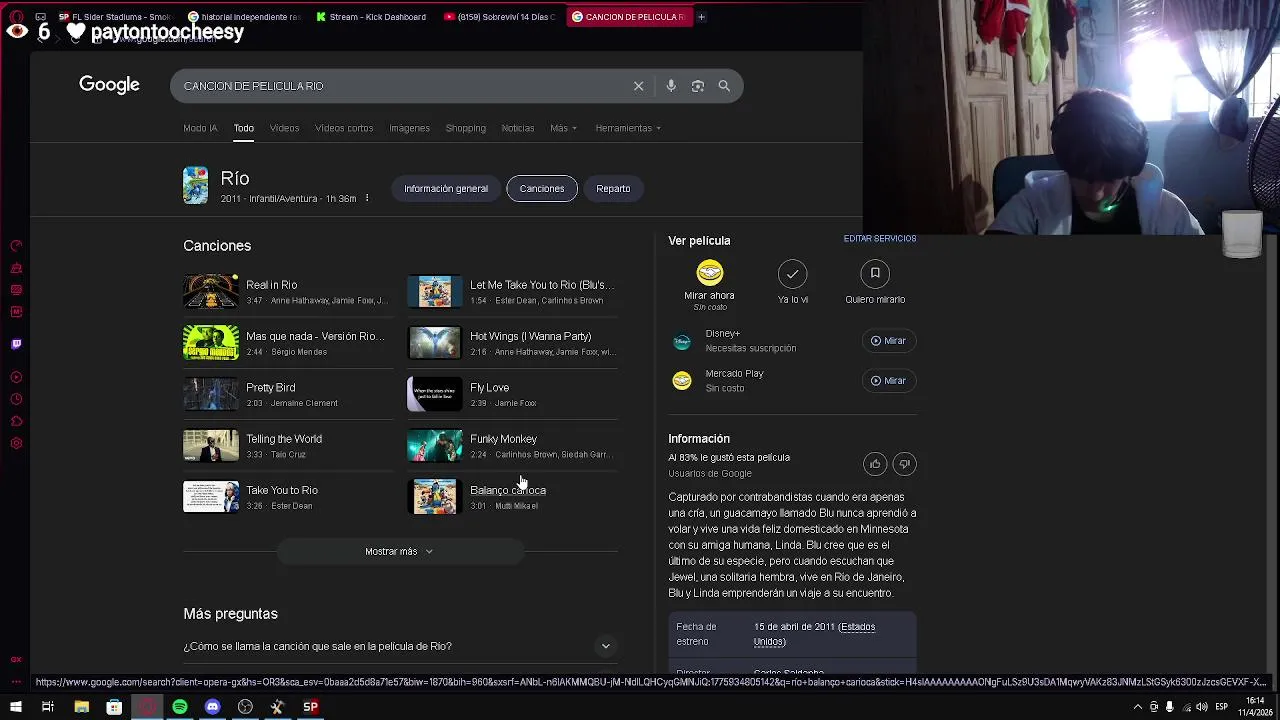Screen dimensions: 1280x720
Task: Open Spotify from taskbar
Action: [180, 707]
